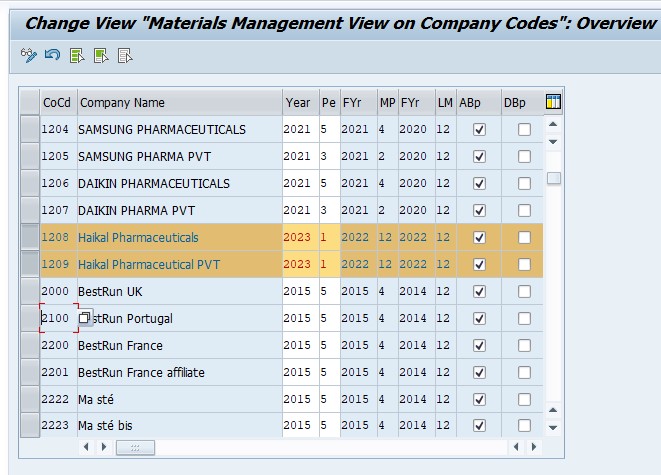Image resolution: width=661 pixels, height=475 pixels.
Task: Click the far-right horizontal scroll left arrow
Action: point(516,447)
